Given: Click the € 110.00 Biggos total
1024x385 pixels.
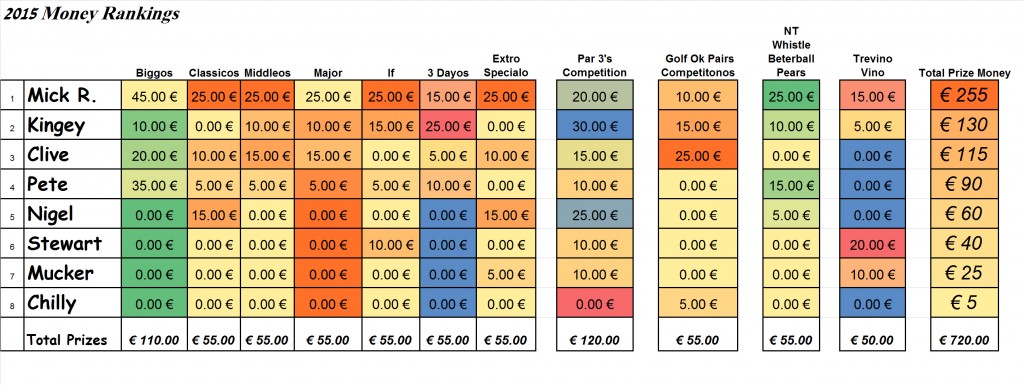Looking at the screenshot, I should (x=154, y=340).
